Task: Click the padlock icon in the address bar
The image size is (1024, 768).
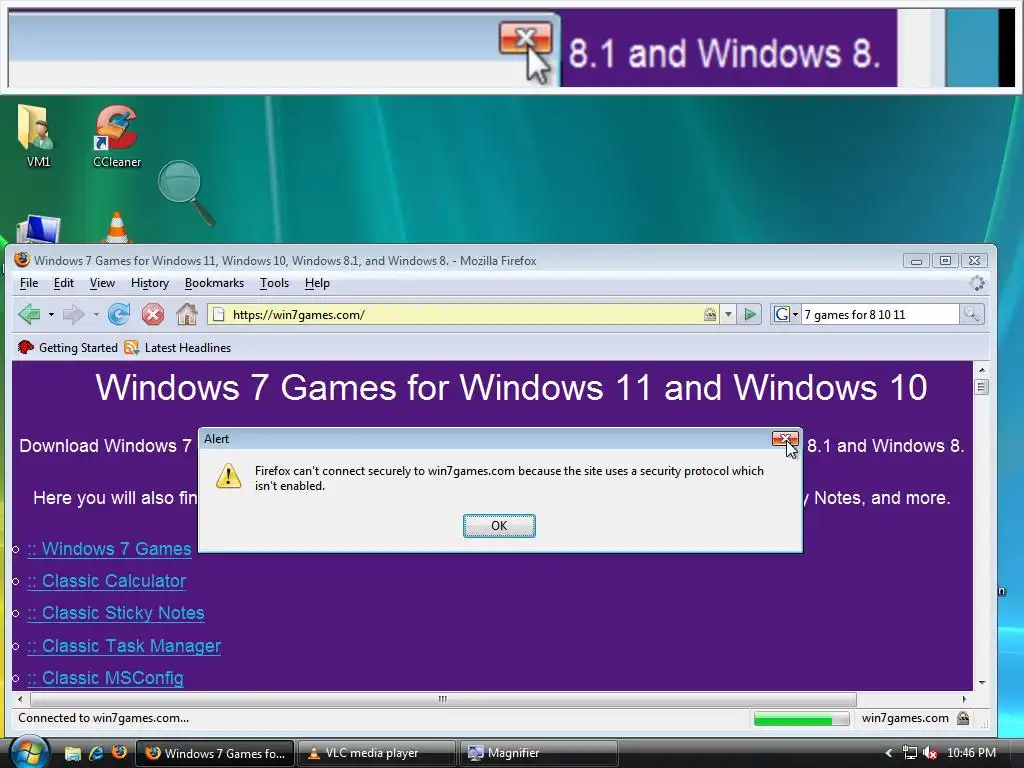Action: pyautogui.click(x=710, y=315)
